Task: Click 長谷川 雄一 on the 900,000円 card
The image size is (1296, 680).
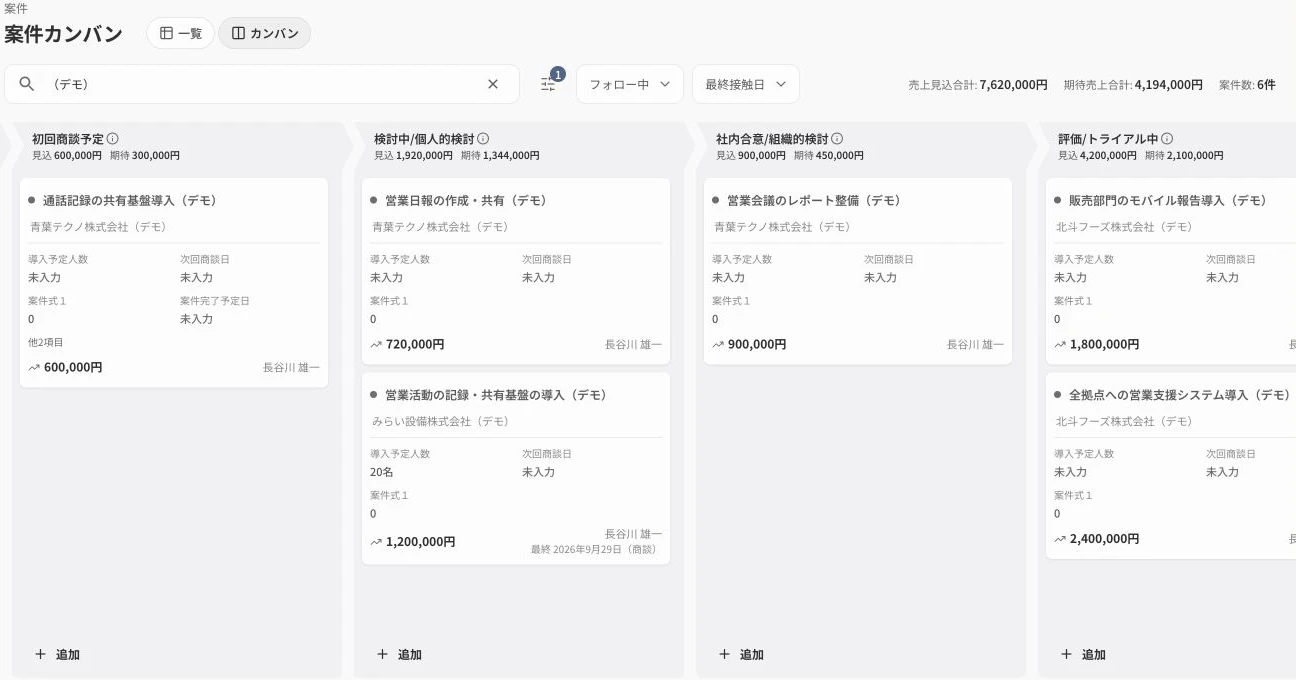Action: click(x=975, y=345)
